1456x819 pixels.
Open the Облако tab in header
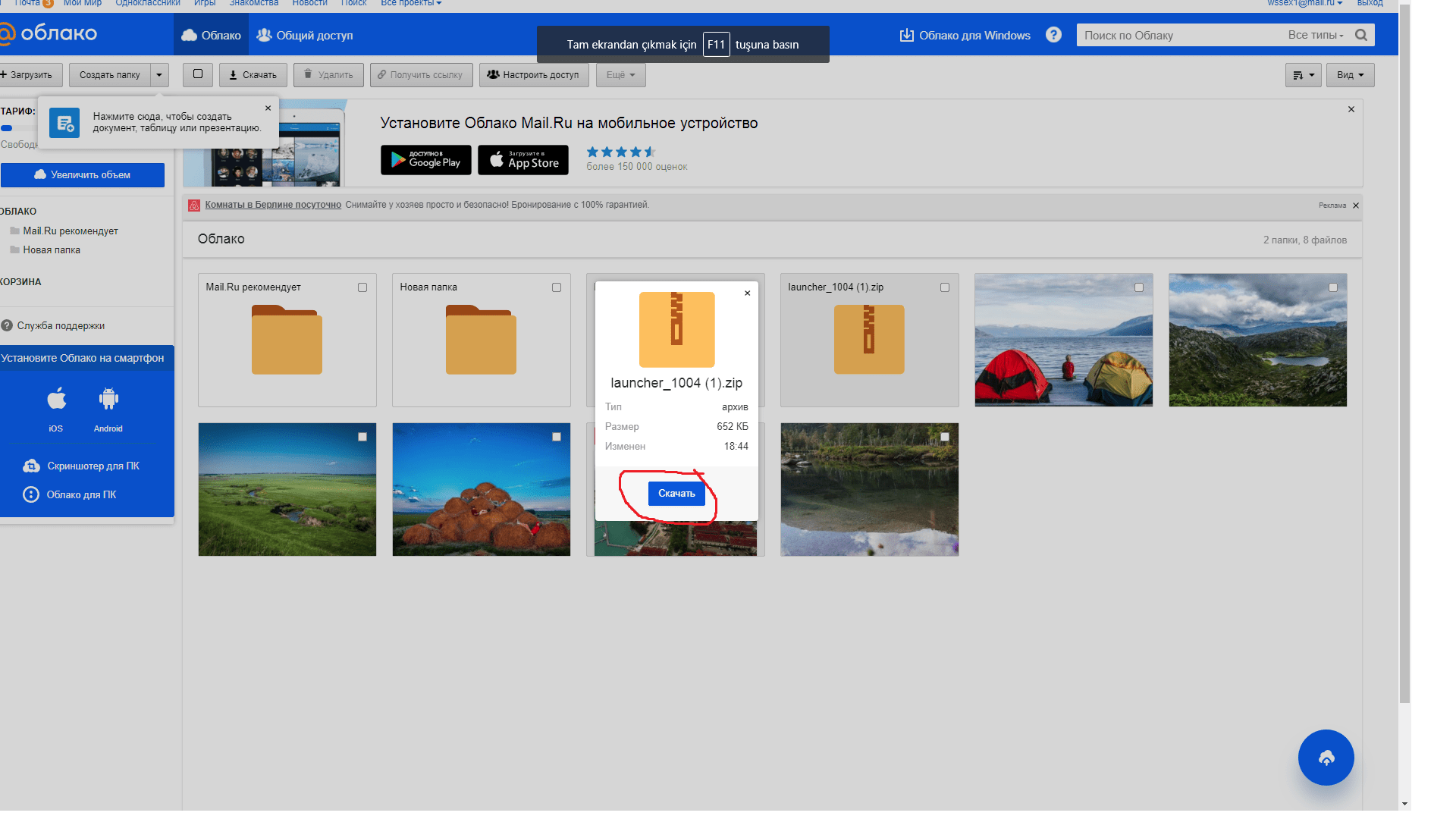[212, 36]
